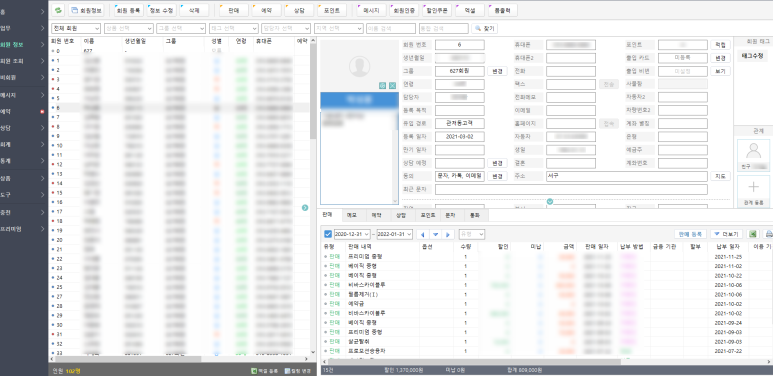Click the magnifier 찾기 search button
Screen dimensions: 773x376
(485, 29)
